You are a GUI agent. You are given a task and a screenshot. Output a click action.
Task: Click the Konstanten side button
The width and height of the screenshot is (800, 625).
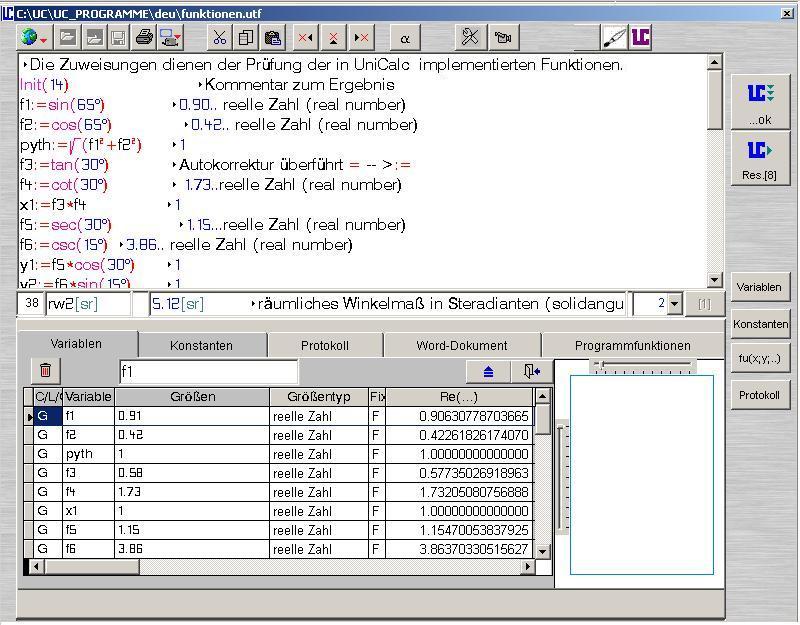coord(760,324)
